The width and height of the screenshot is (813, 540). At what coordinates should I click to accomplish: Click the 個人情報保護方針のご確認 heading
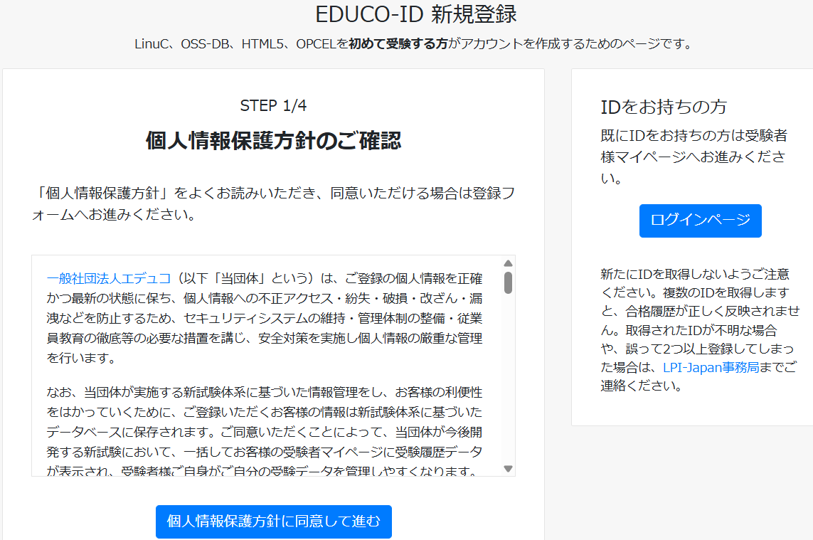273,140
